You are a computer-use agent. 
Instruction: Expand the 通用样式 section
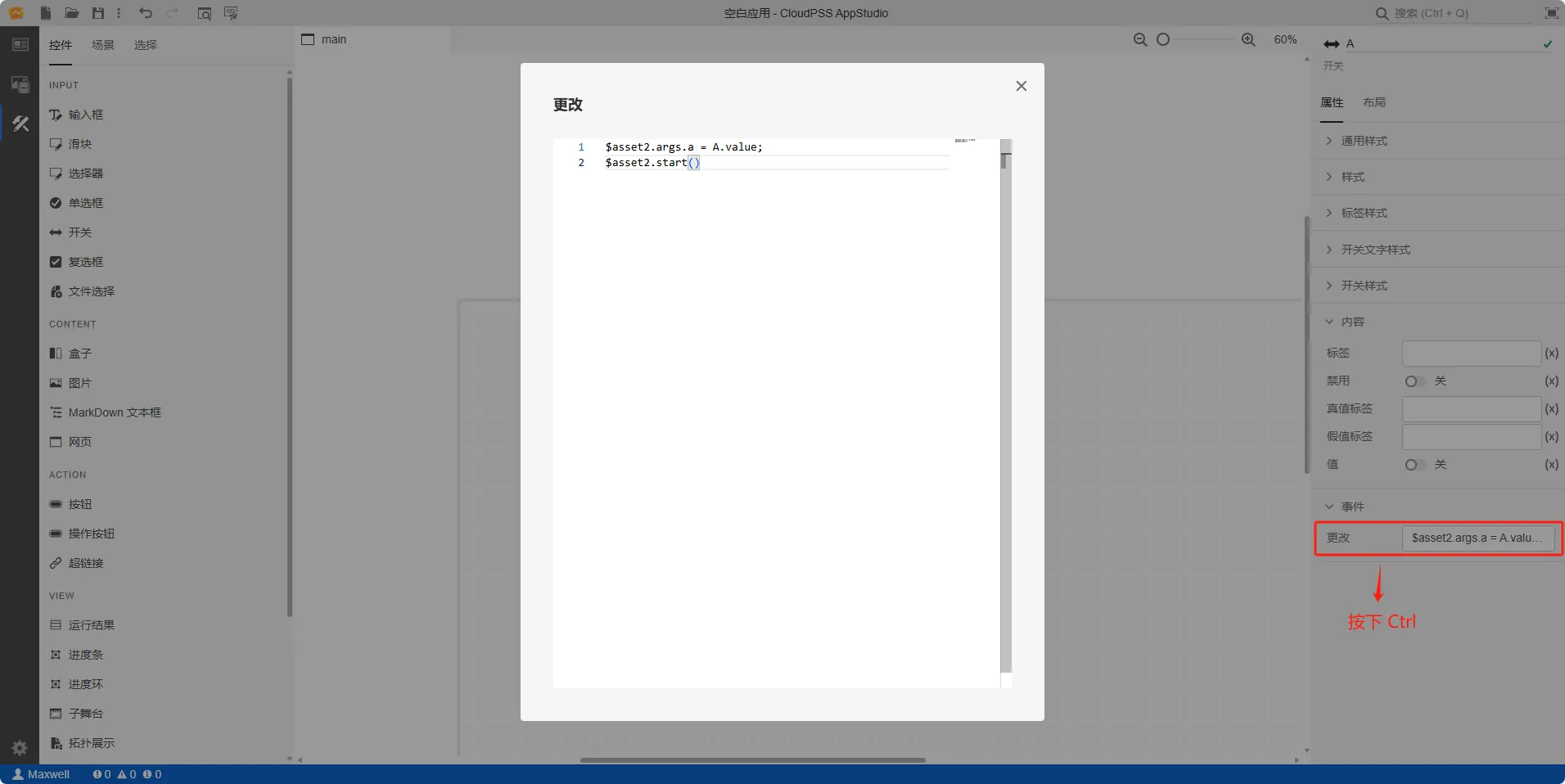click(1438, 141)
